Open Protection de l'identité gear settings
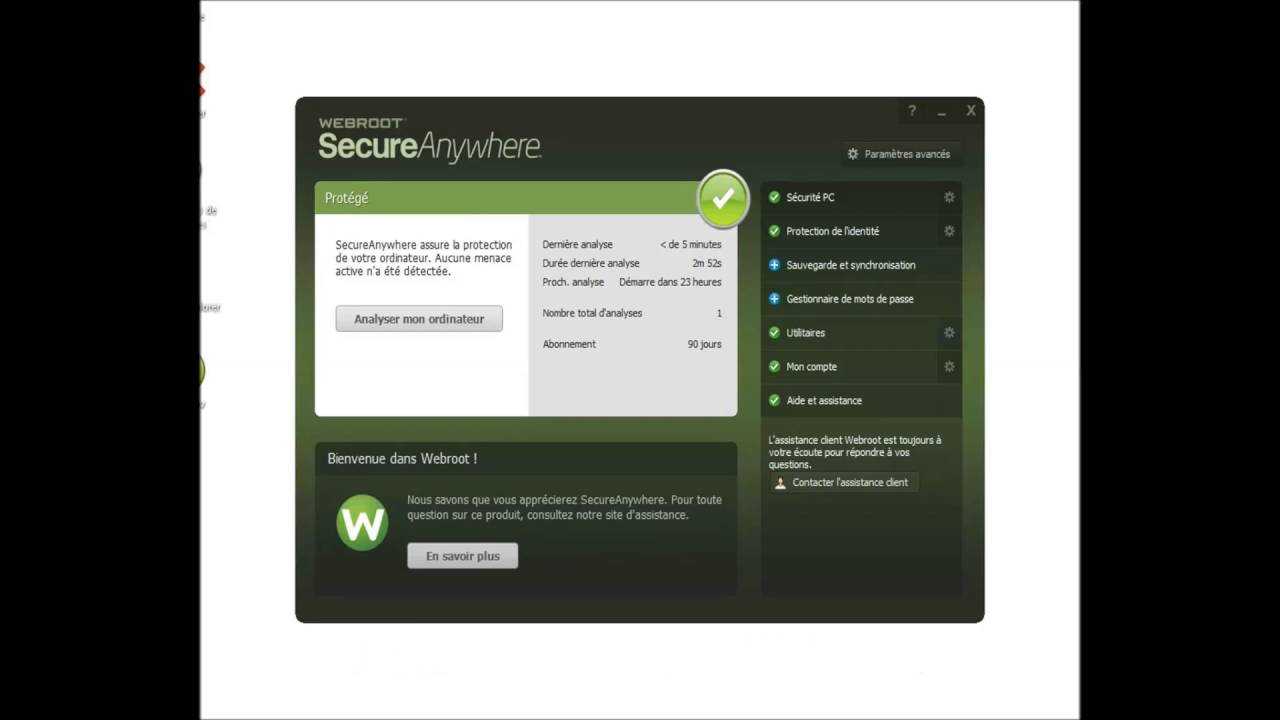The height and width of the screenshot is (720, 1280). (949, 231)
